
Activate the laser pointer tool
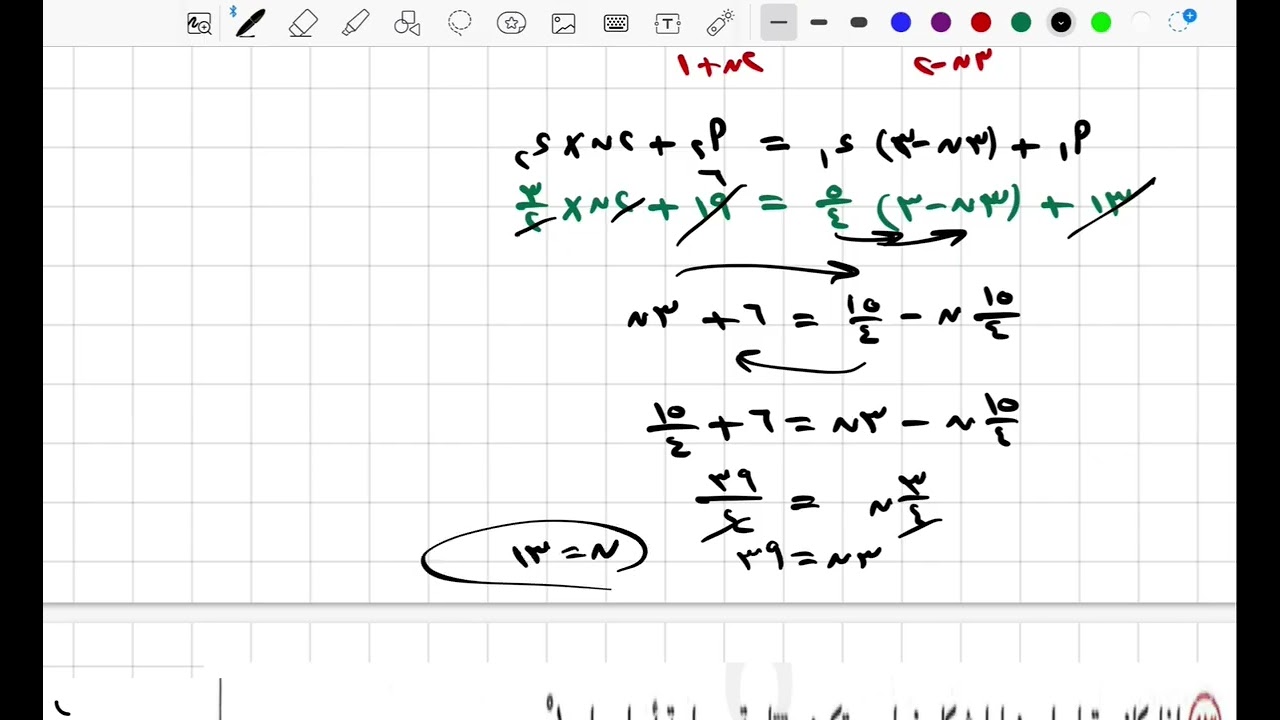click(721, 22)
